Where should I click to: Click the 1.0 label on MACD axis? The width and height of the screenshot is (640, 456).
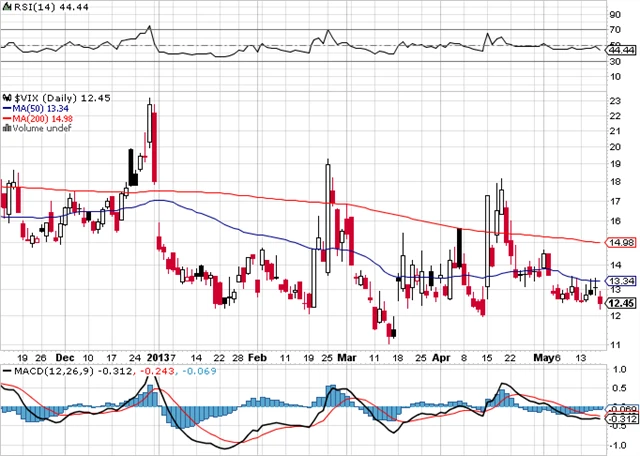click(x=619, y=369)
